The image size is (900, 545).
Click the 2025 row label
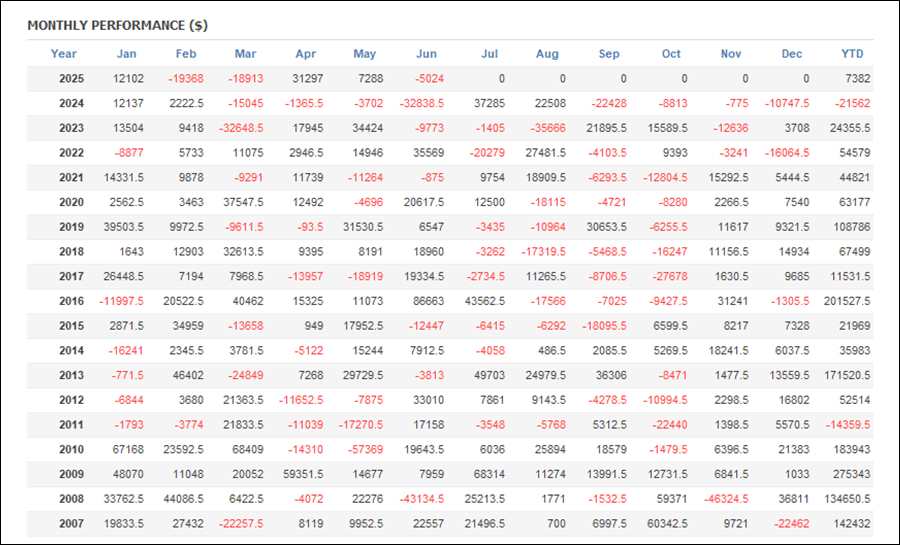click(x=71, y=79)
